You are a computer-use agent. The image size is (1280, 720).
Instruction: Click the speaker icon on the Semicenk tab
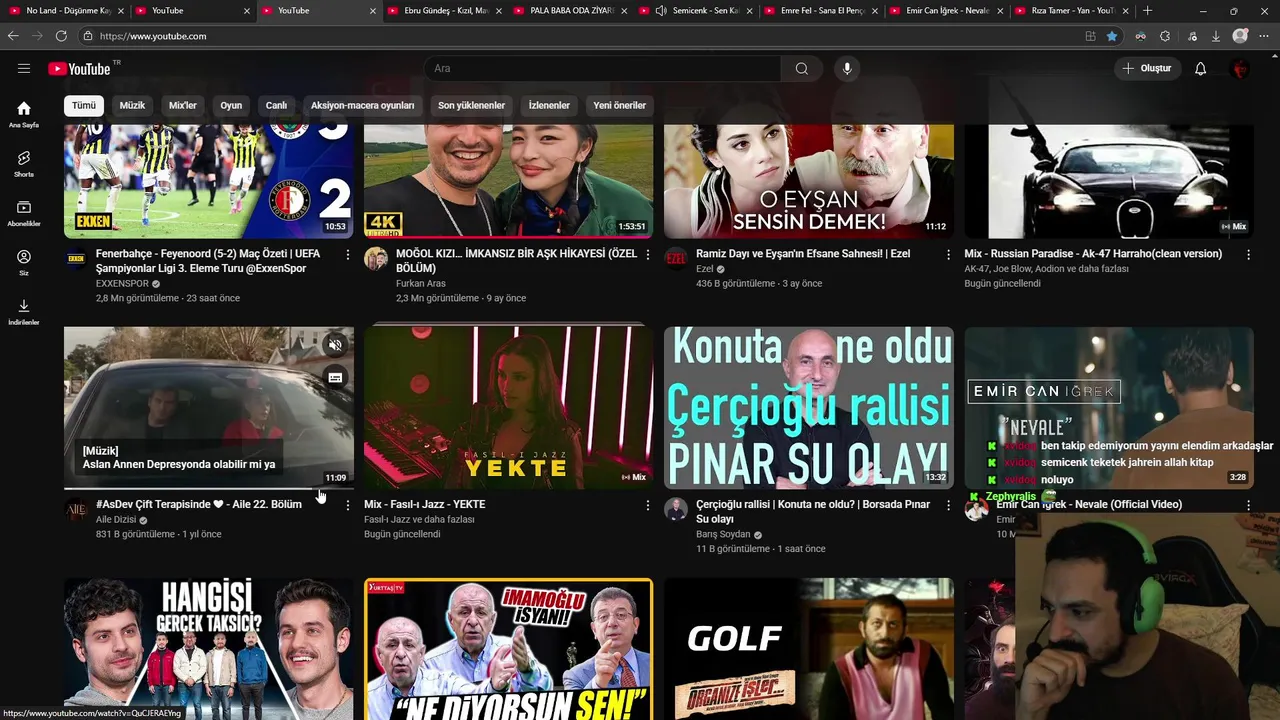point(661,10)
